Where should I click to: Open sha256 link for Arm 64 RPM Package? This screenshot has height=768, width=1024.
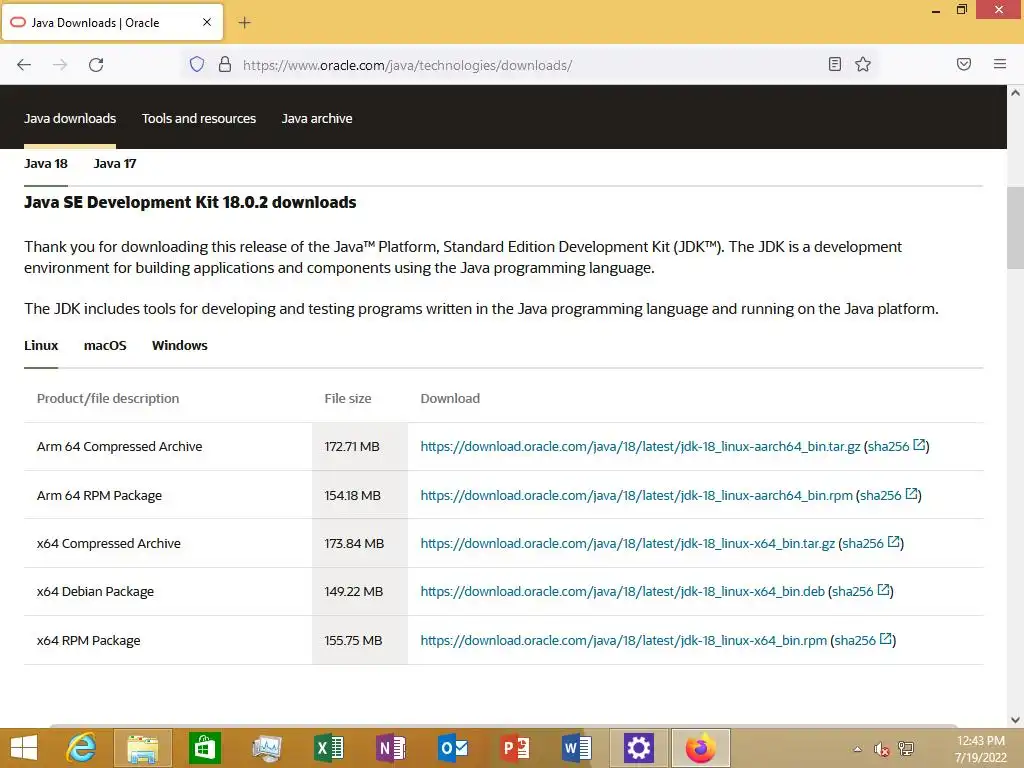[x=888, y=495]
